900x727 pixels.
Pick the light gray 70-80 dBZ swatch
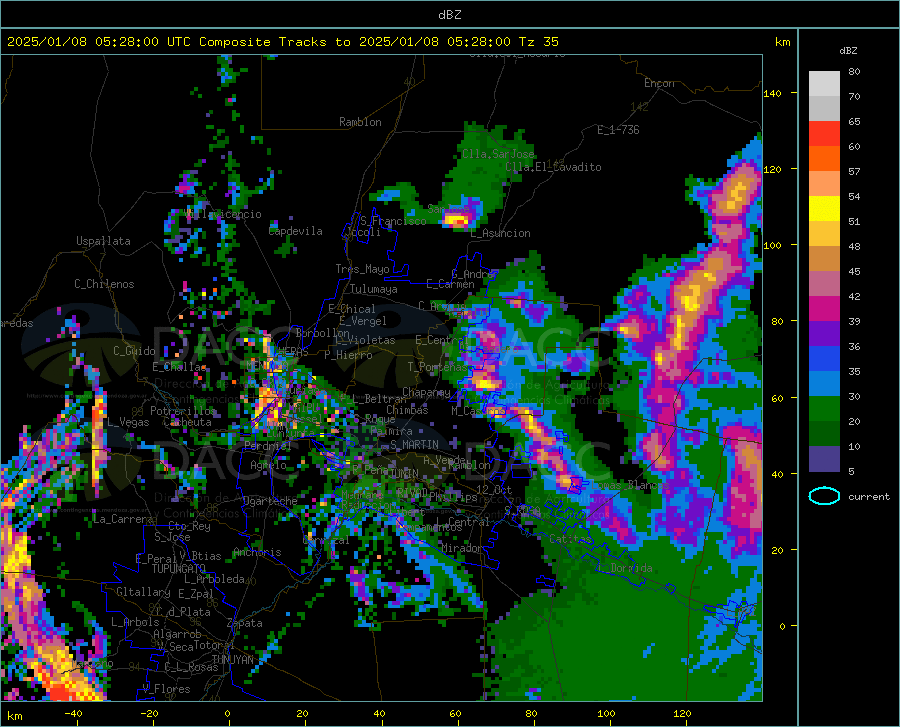click(x=824, y=84)
